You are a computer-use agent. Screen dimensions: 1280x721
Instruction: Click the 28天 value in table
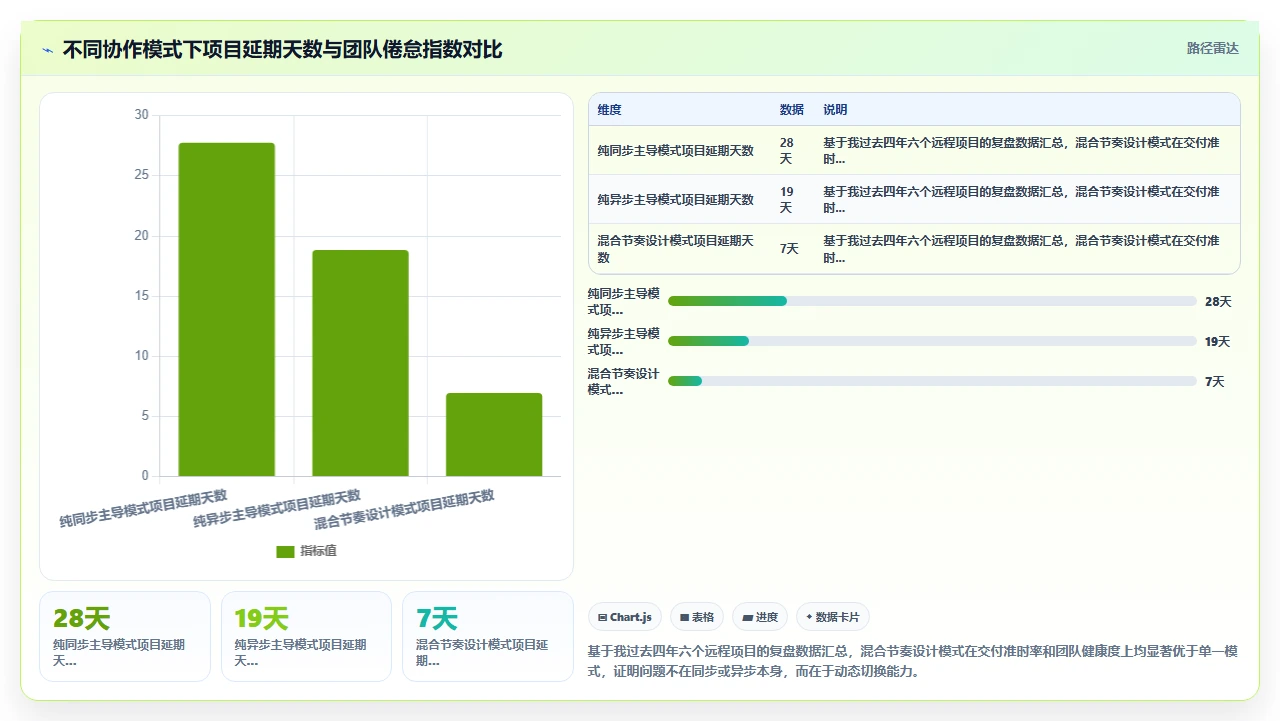click(x=787, y=151)
